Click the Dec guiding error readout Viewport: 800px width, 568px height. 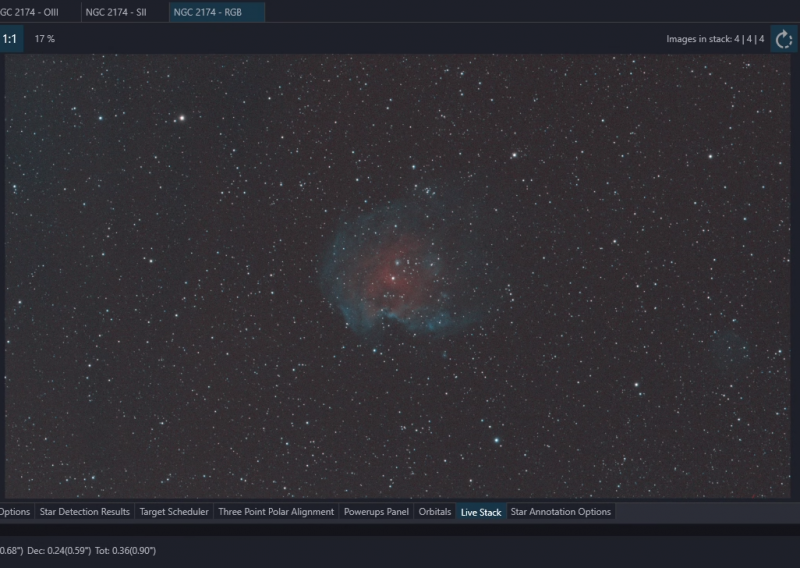click(59, 551)
